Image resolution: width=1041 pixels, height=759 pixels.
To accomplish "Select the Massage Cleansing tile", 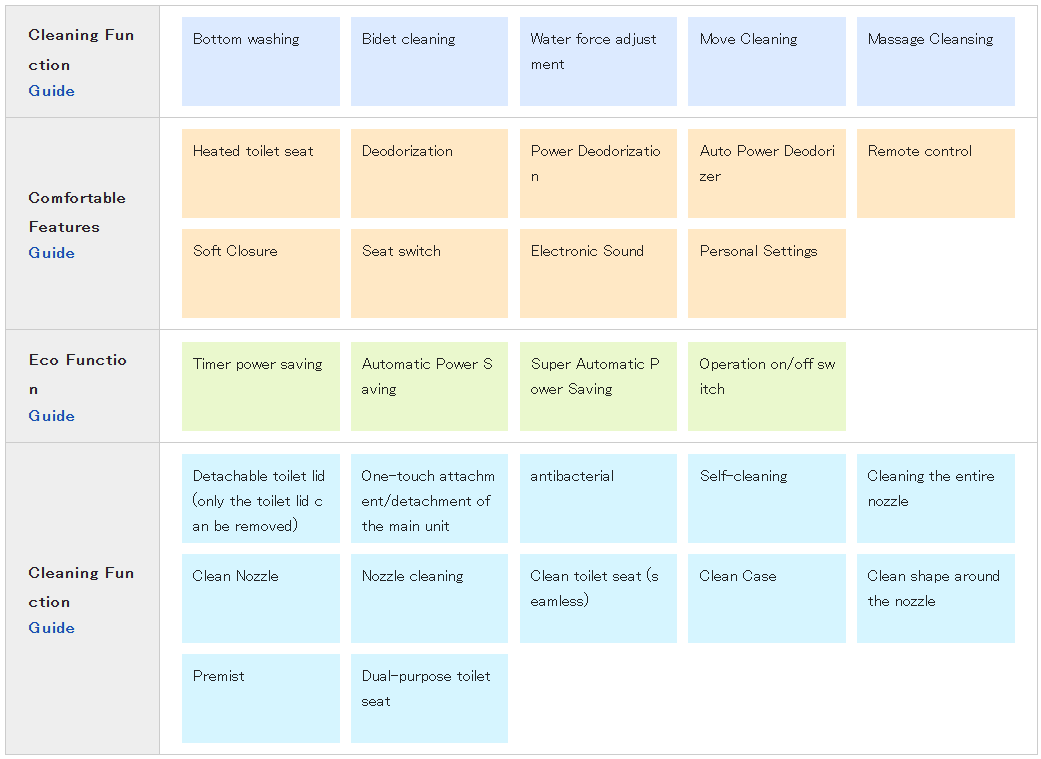I will (x=935, y=61).
